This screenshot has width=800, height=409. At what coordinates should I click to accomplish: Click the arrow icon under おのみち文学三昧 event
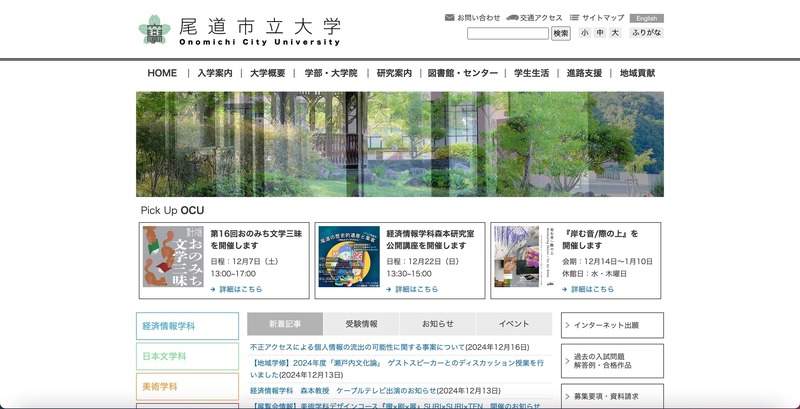pos(213,289)
